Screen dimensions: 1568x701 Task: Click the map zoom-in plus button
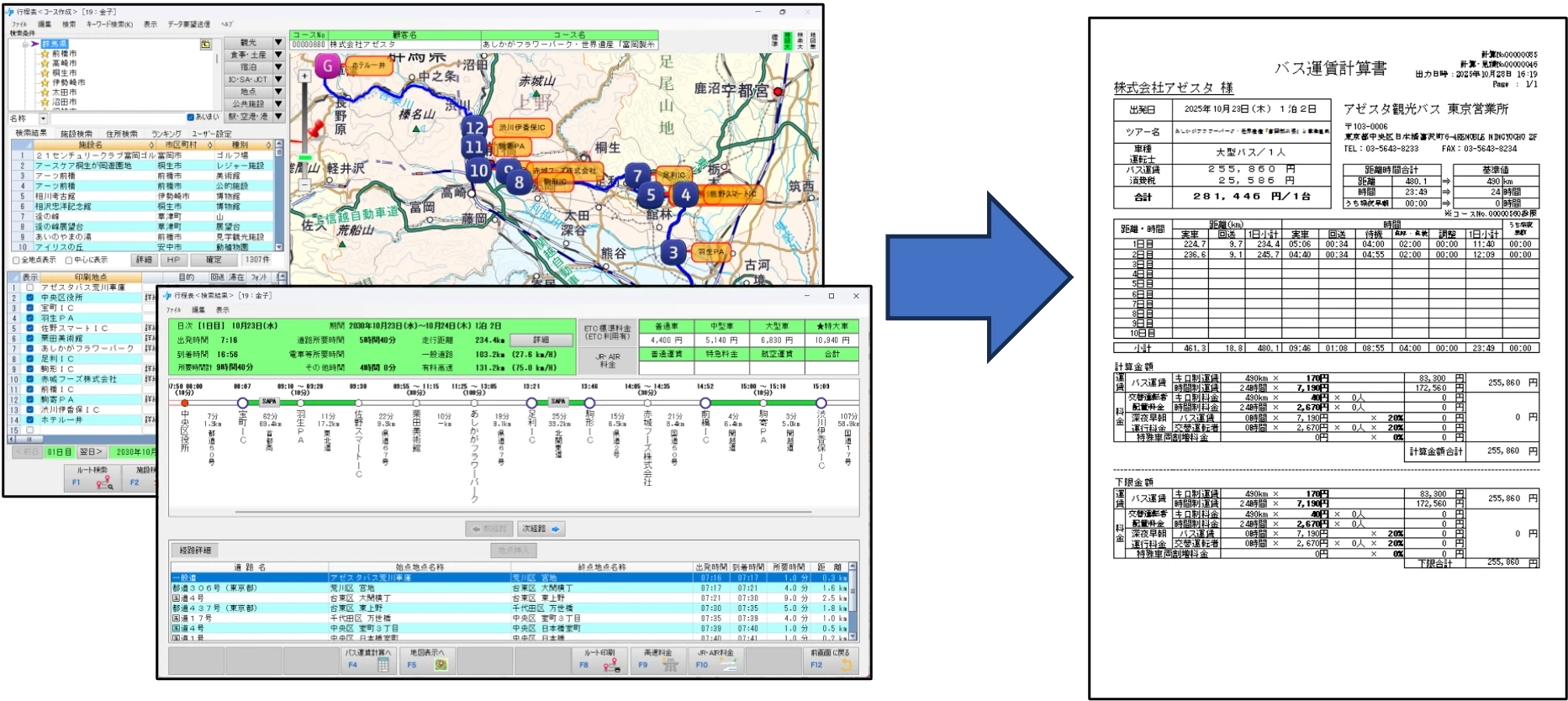304,76
